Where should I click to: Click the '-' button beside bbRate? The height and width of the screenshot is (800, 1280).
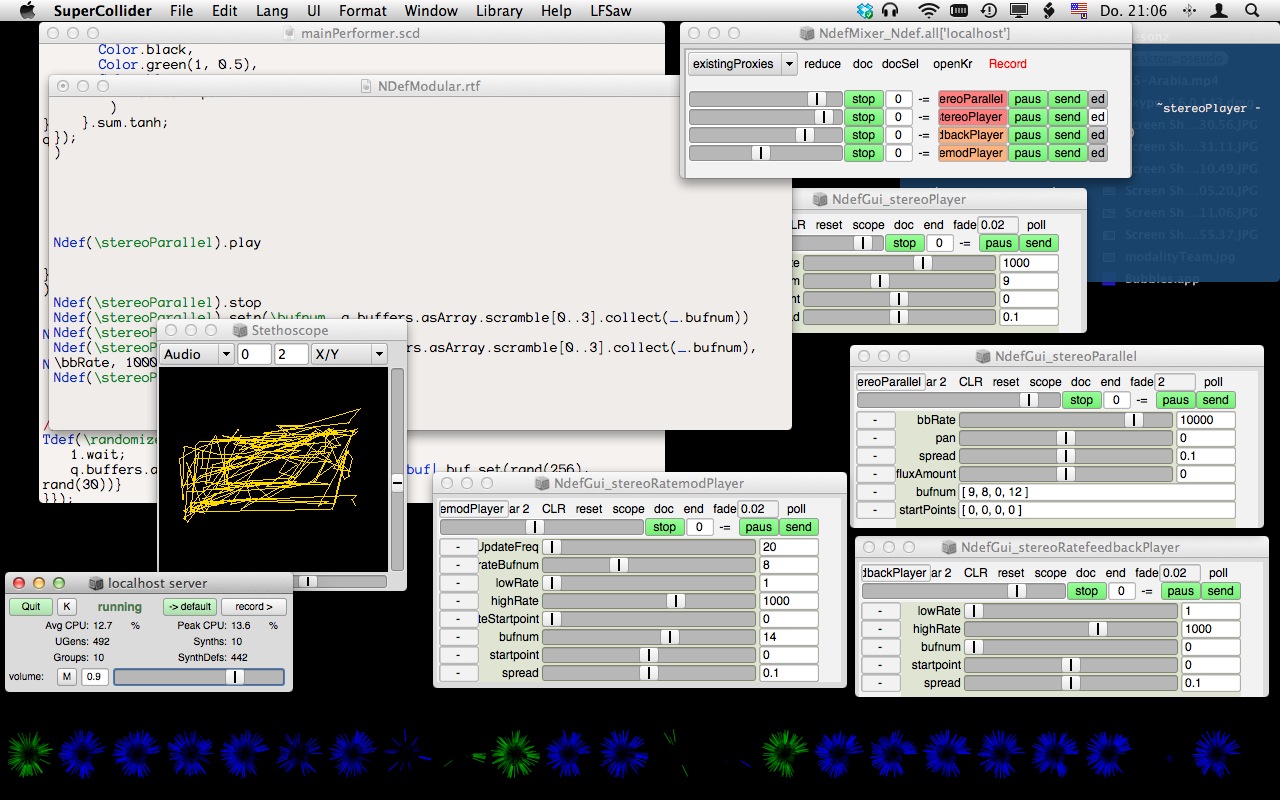876,420
